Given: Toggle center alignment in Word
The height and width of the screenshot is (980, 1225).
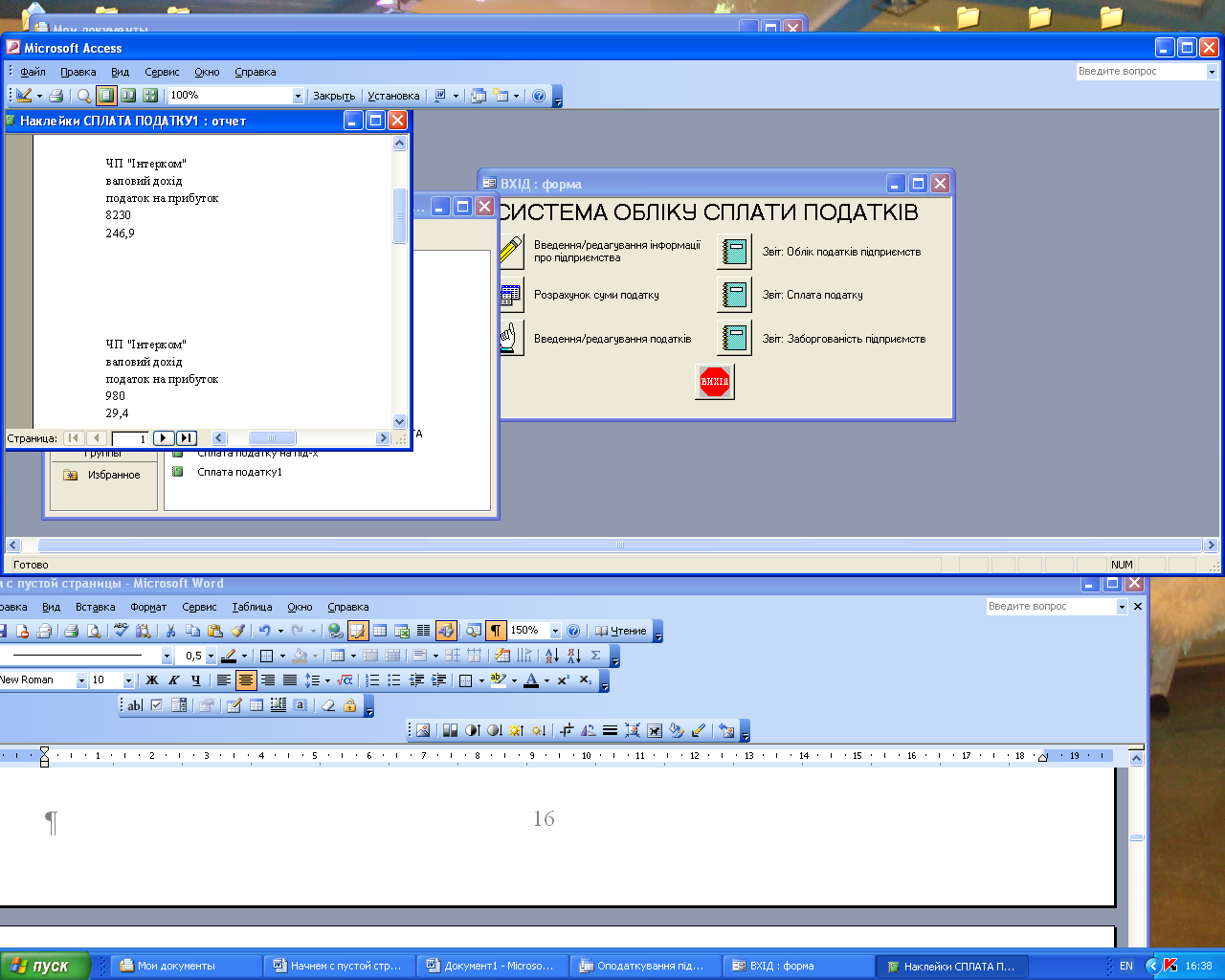Looking at the screenshot, I should [x=246, y=680].
